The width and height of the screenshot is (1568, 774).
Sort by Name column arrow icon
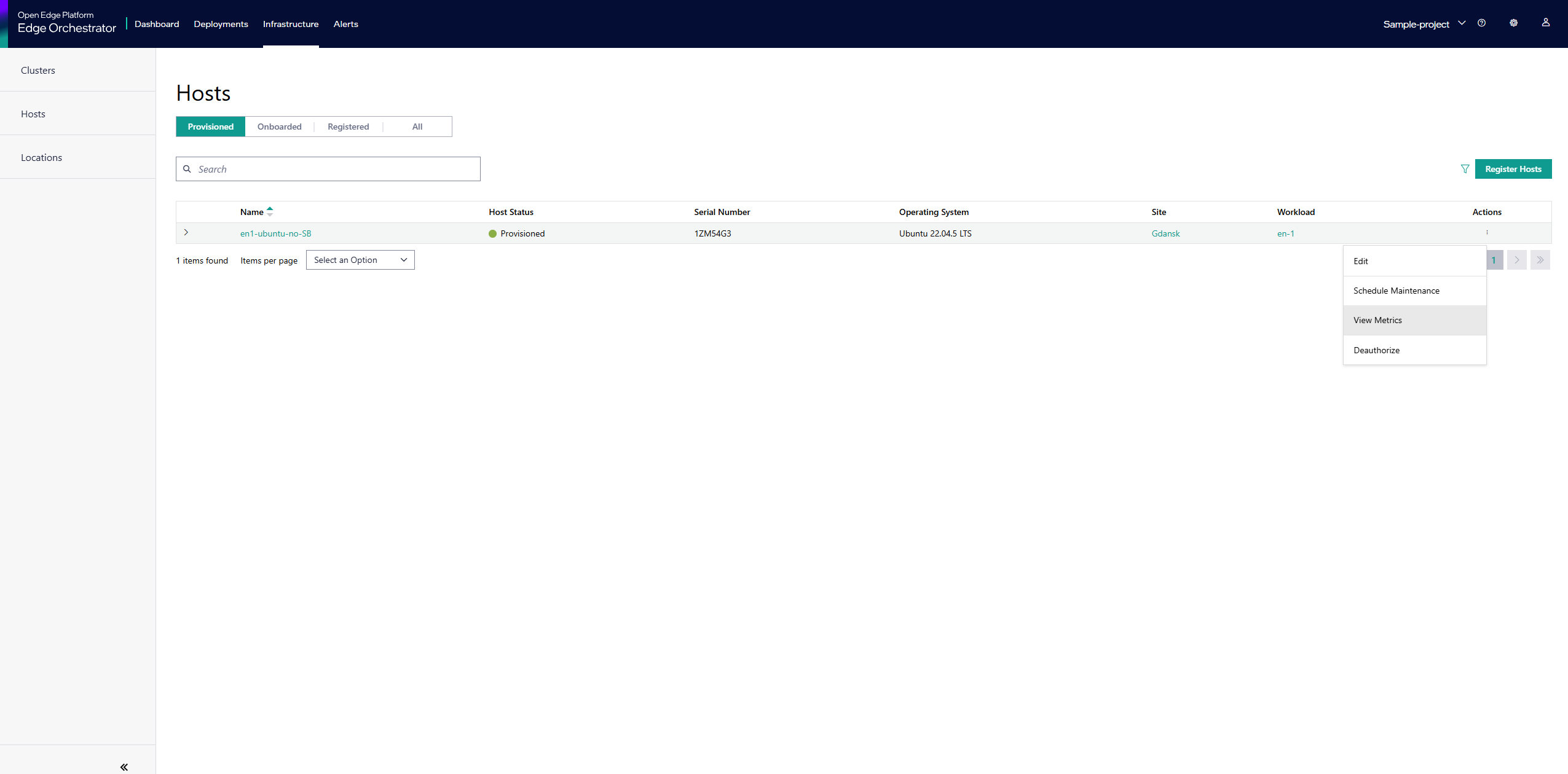point(270,212)
